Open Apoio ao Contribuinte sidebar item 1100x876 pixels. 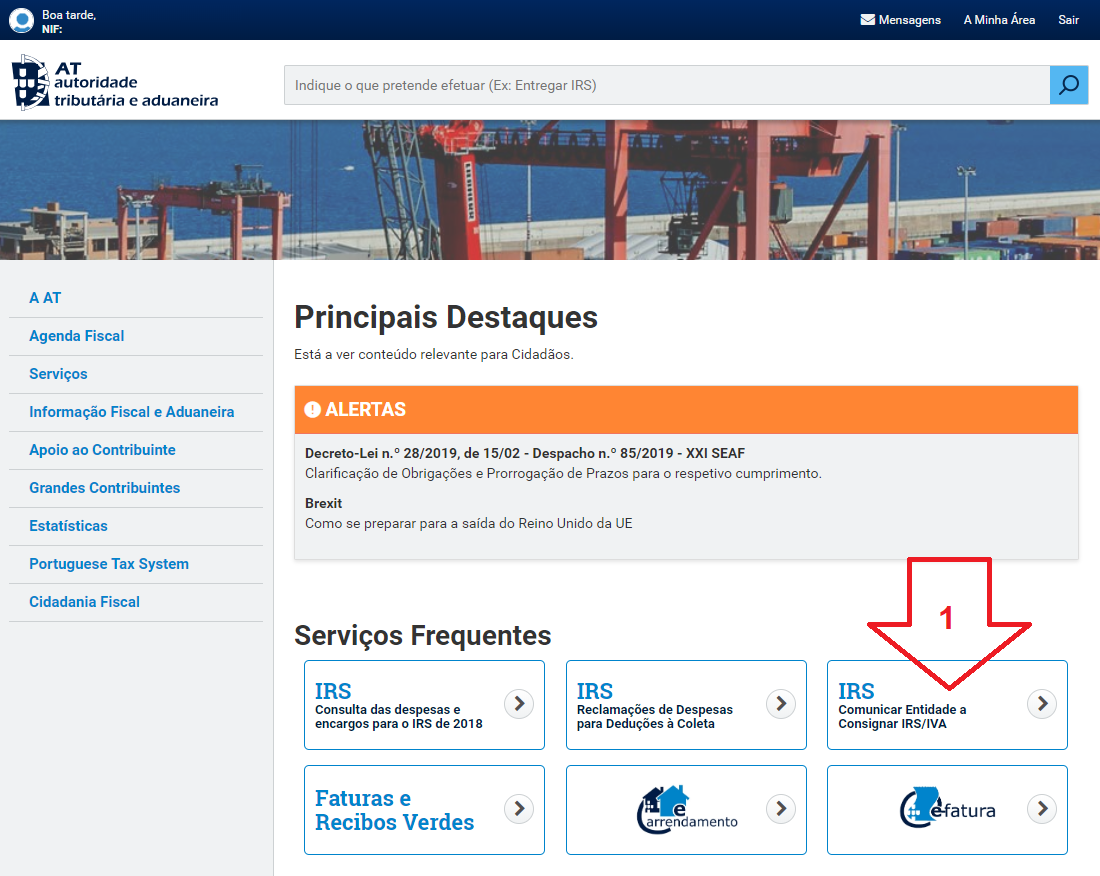pyautogui.click(x=102, y=450)
